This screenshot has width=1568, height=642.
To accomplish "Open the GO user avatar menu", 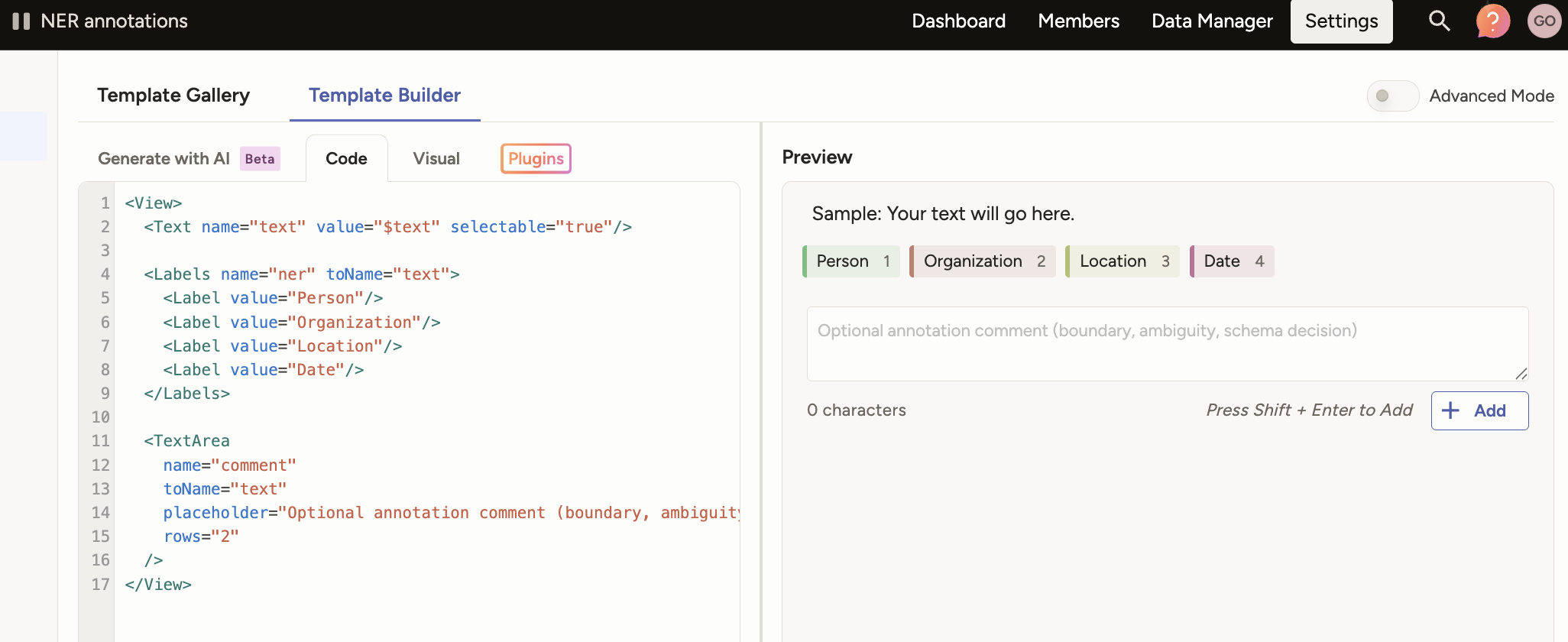I will click(1544, 21).
